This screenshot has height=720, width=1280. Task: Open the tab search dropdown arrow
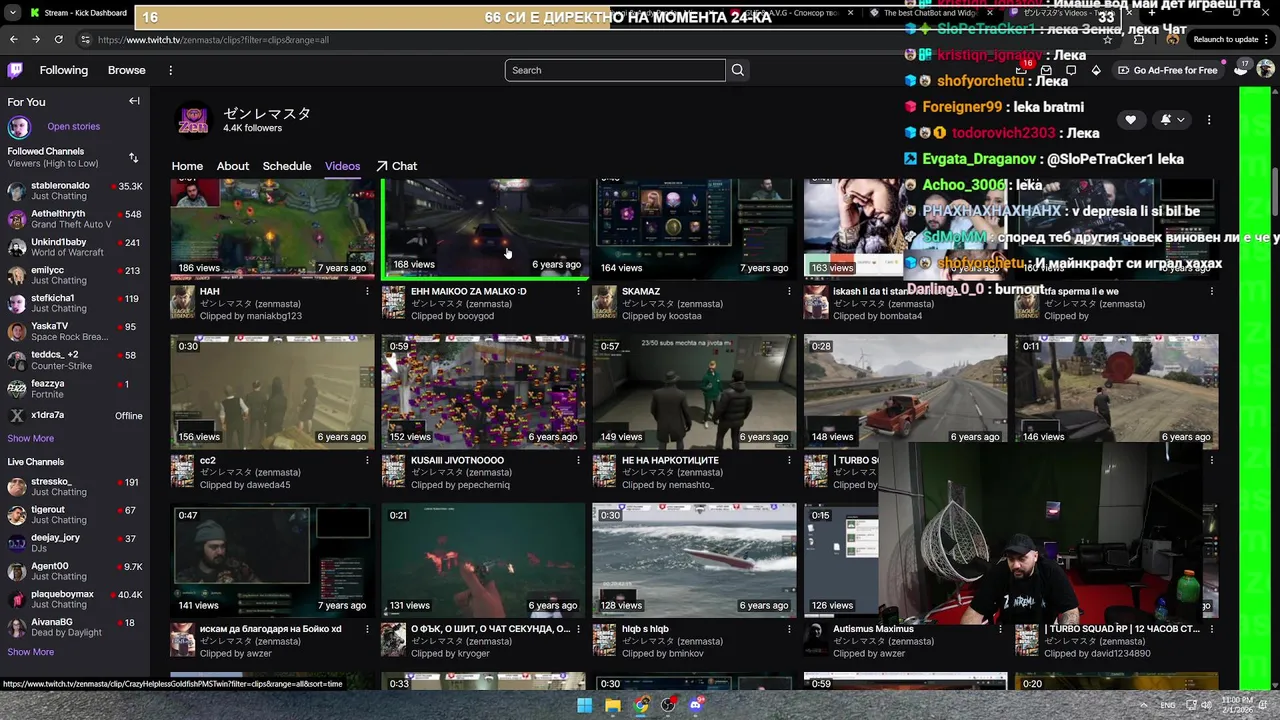coord(13,13)
